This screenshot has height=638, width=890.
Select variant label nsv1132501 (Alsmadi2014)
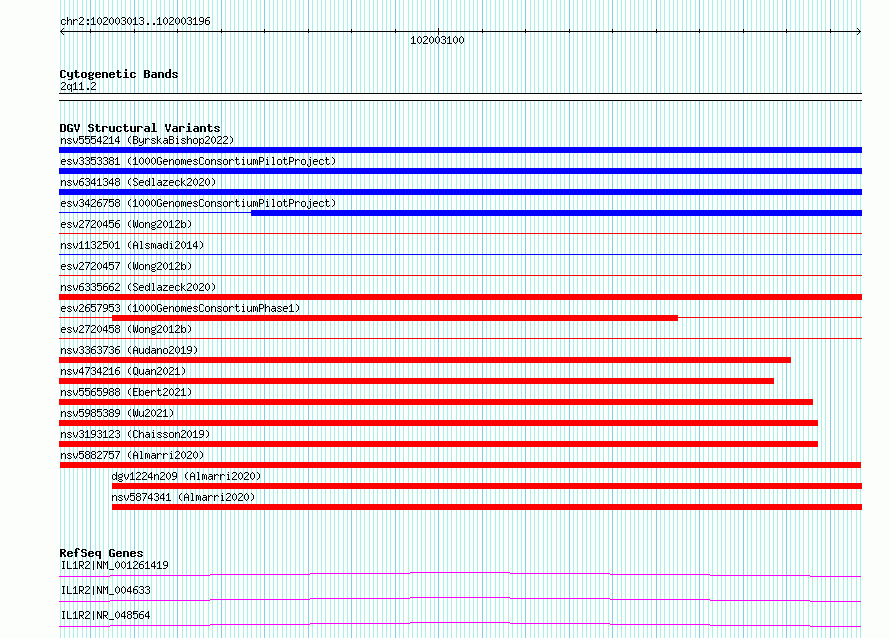(132, 245)
